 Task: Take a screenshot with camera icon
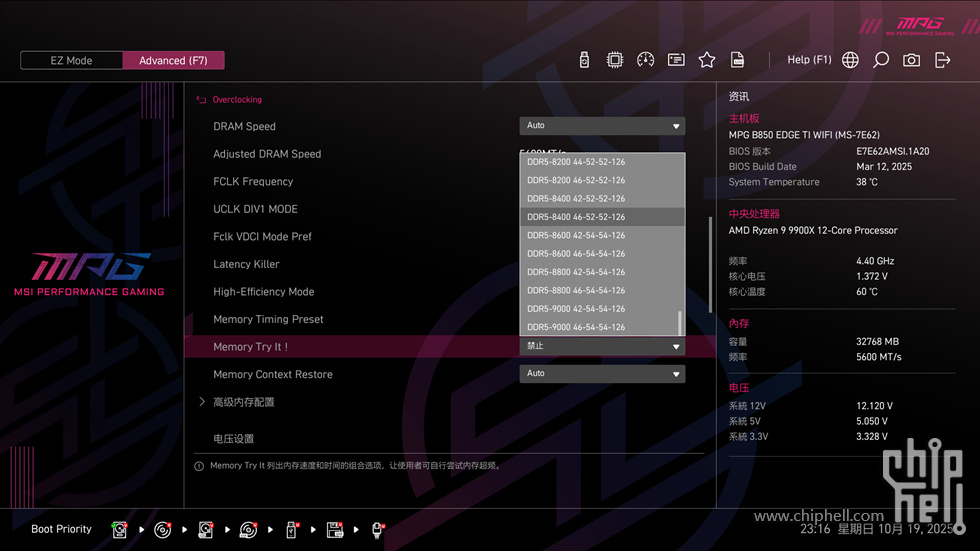(x=911, y=60)
